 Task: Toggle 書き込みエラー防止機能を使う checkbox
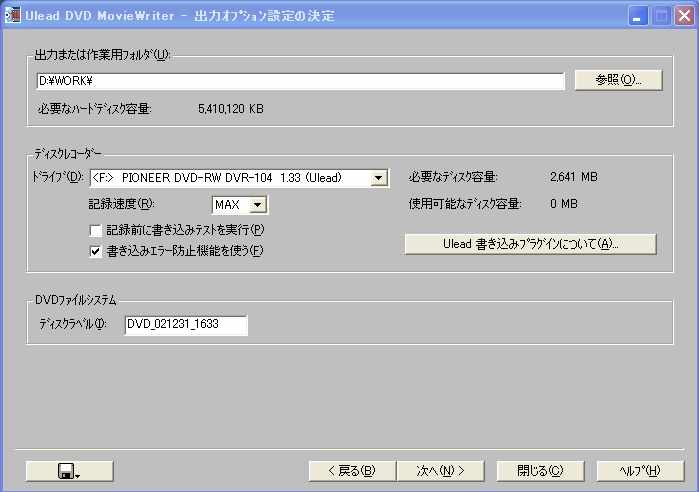click(x=95, y=251)
